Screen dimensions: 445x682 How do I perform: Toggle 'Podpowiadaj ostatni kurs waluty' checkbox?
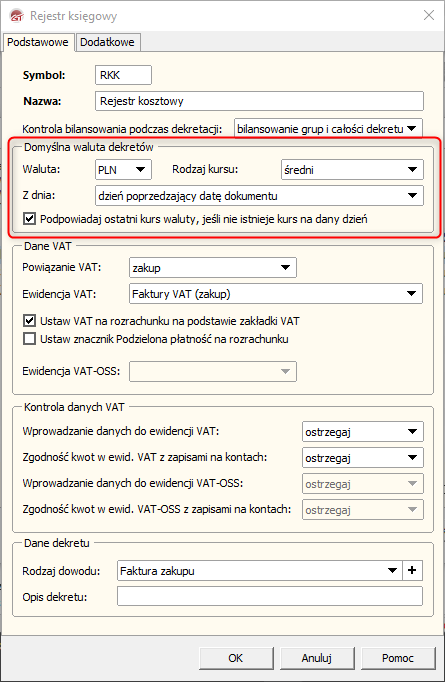point(29,218)
